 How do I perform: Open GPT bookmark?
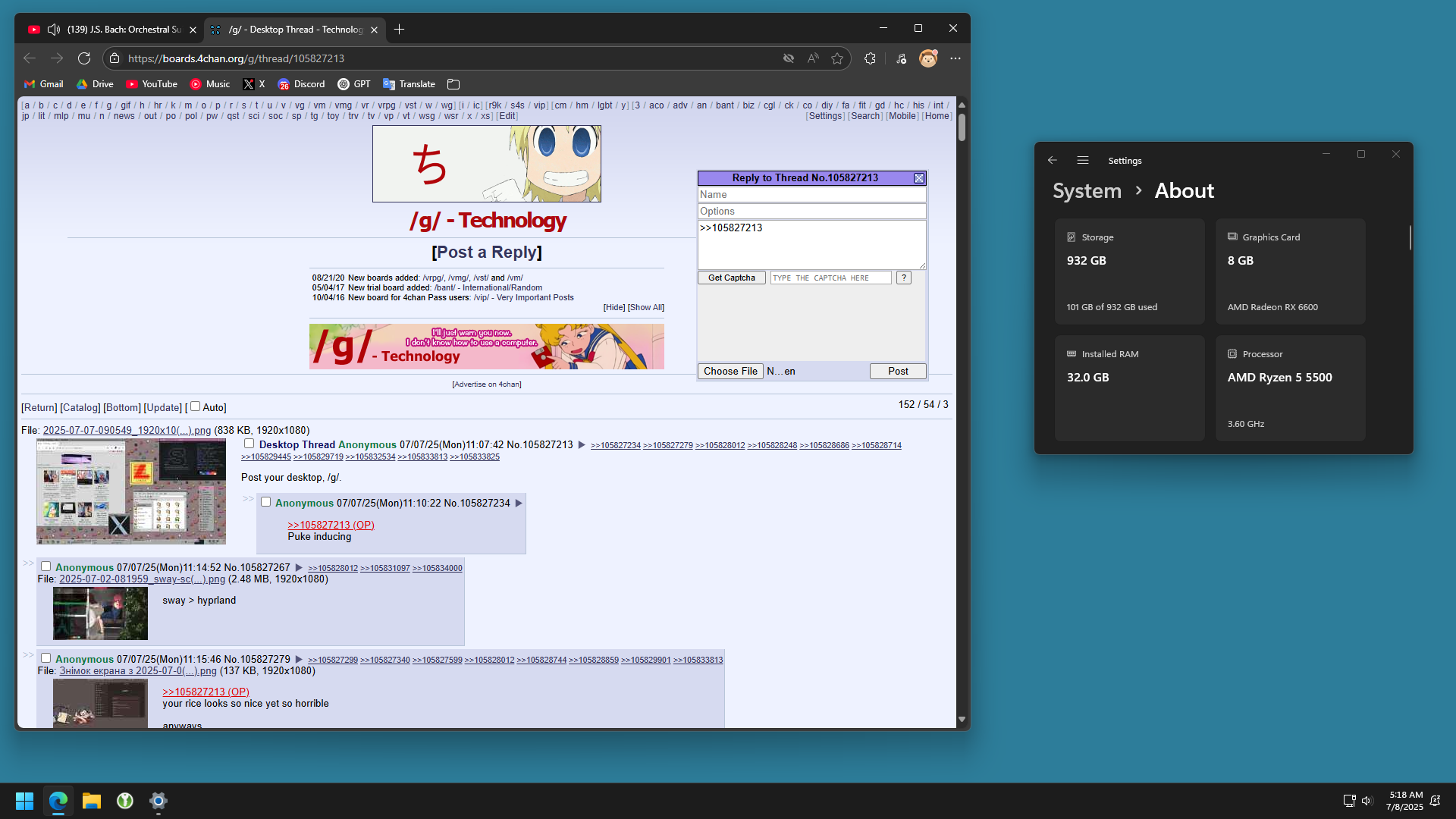(x=354, y=84)
